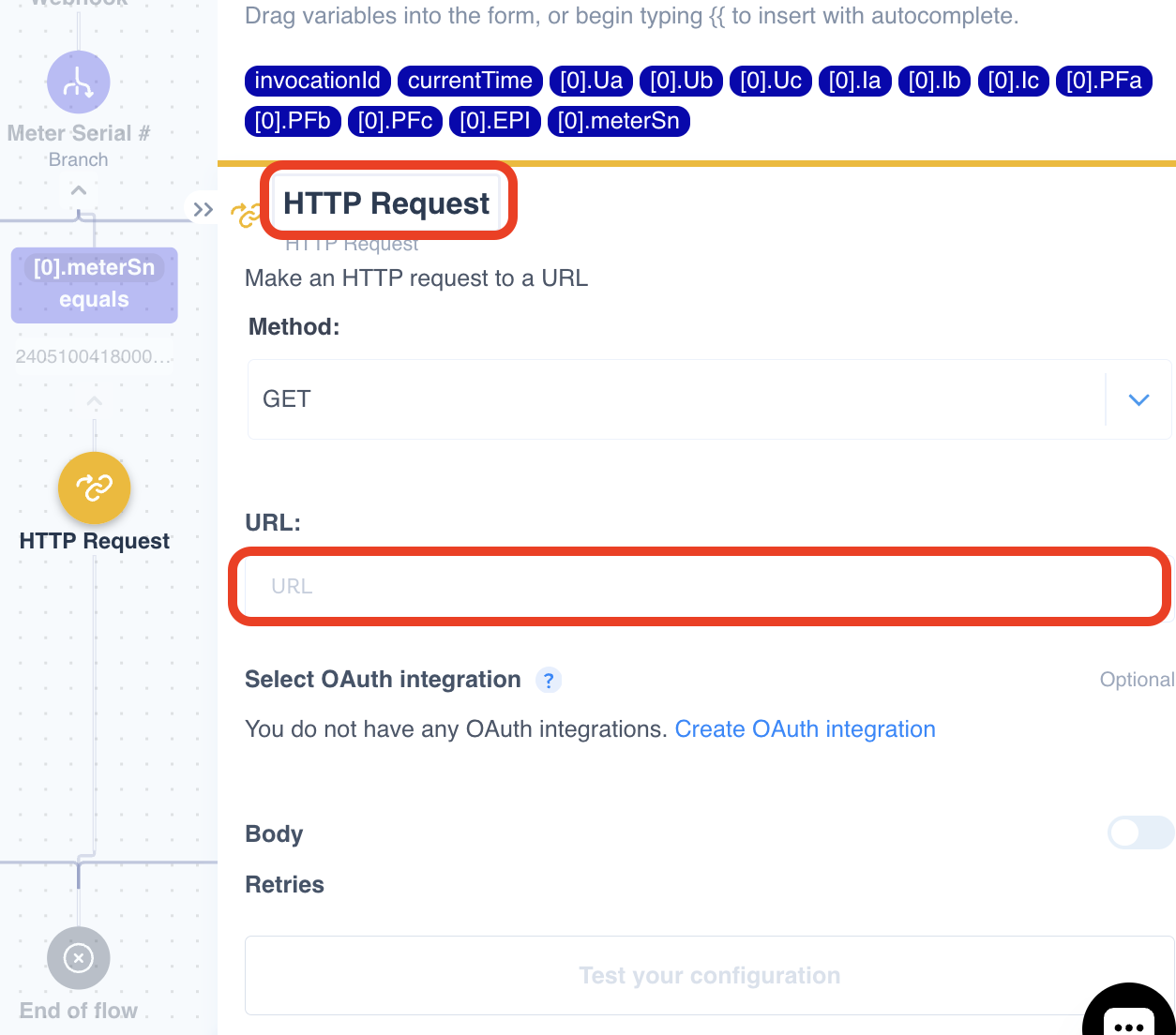The width and height of the screenshot is (1176, 1035).
Task: Select the [0].meterSn equals condition block
Action: [x=94, y=284]
